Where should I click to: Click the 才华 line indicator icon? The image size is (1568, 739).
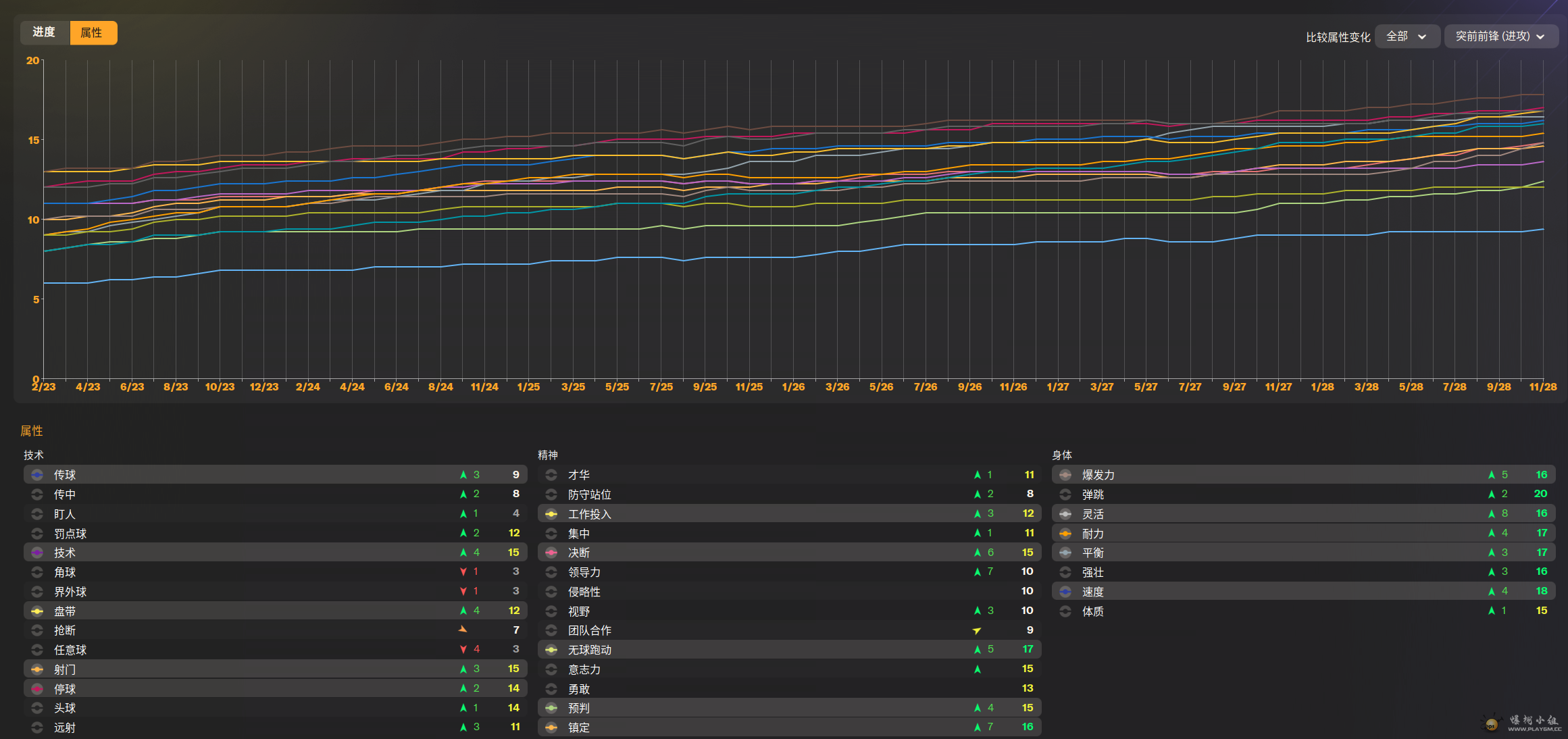tap(551, 475)
